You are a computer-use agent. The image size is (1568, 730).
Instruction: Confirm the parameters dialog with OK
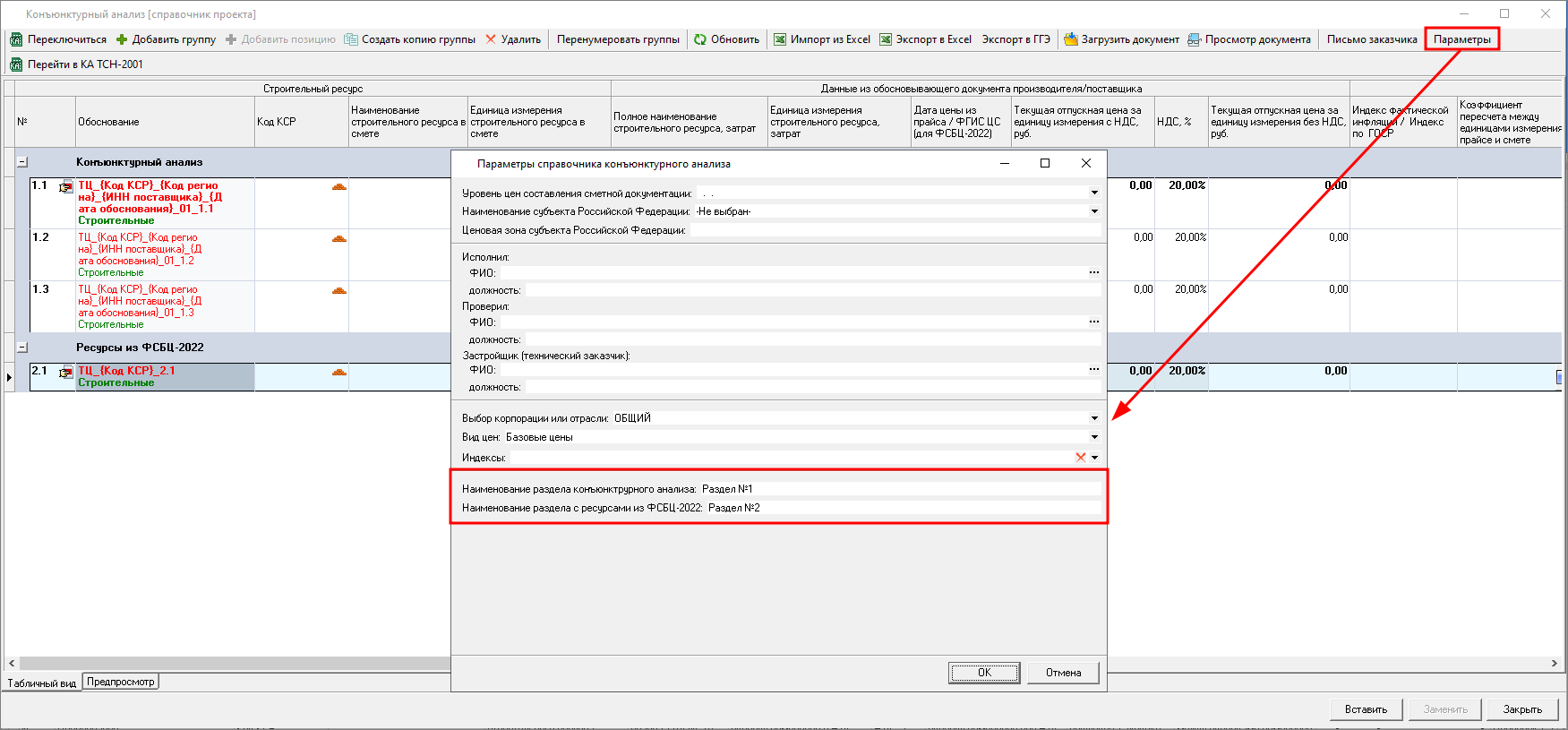pyautogui.click(x=984, y=673)
